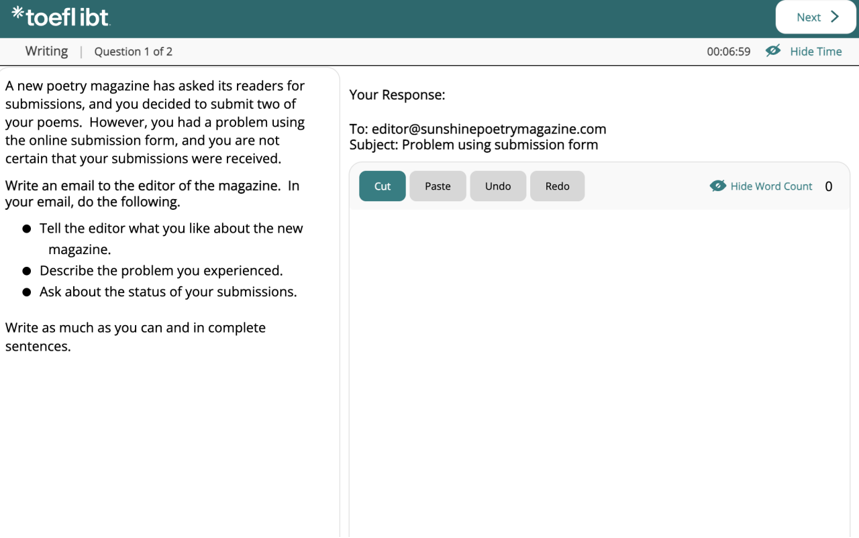
Task: Click the TOEFL iBT logo
Action: pyautogui.click(x=61, y=17)
